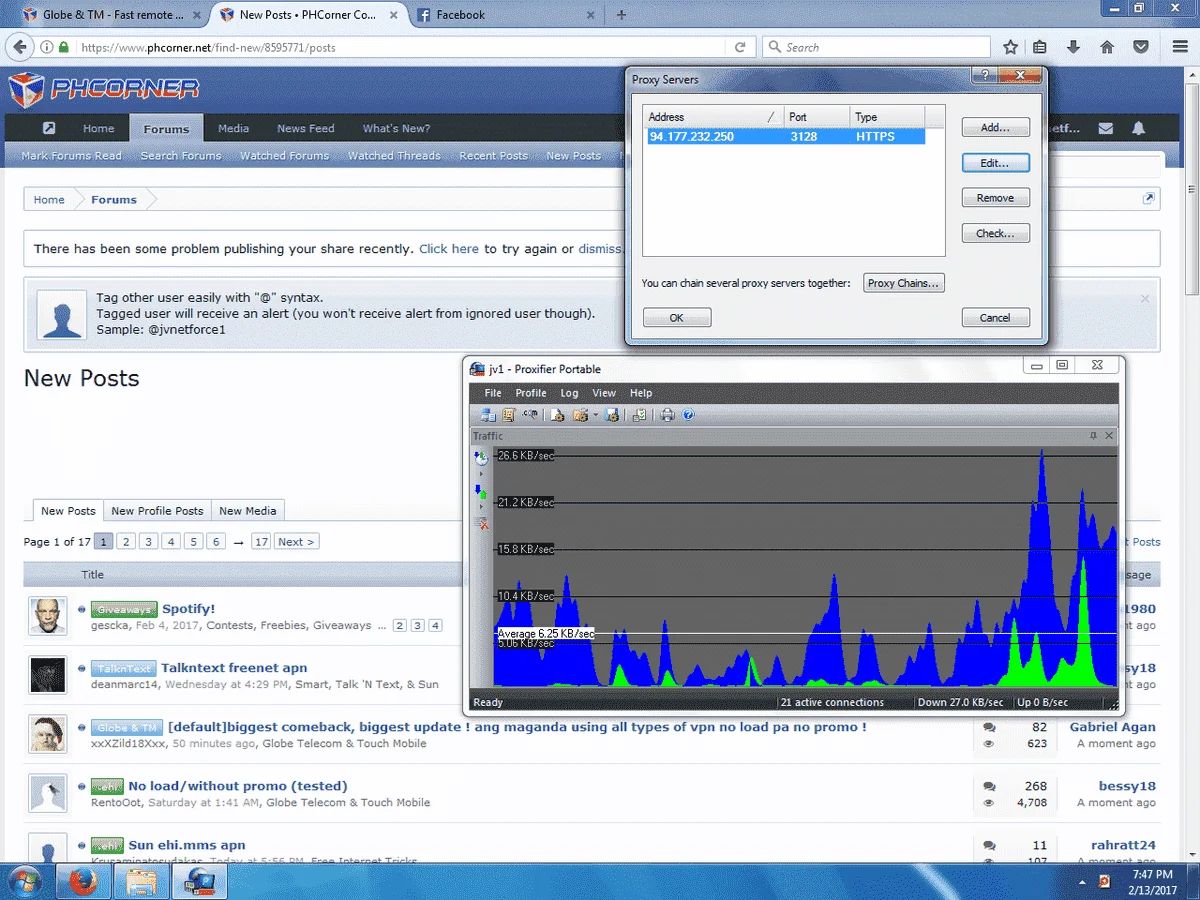The image size is (1200, 900).
Task: Expand the small arrow below the clock icon
Action: (481, 474)
